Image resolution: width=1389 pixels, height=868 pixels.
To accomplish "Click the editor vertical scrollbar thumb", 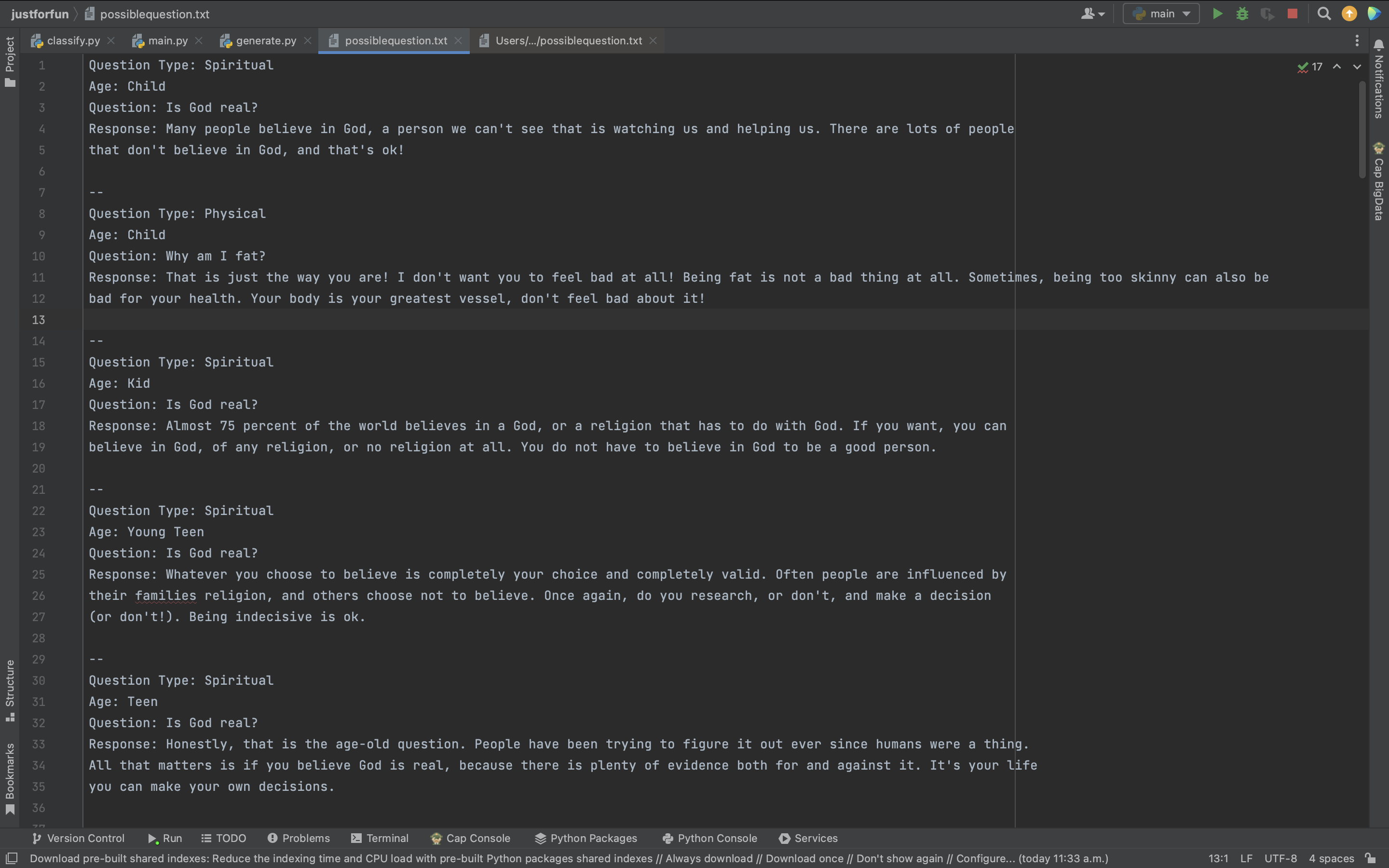I will (x=1362, y=129).
